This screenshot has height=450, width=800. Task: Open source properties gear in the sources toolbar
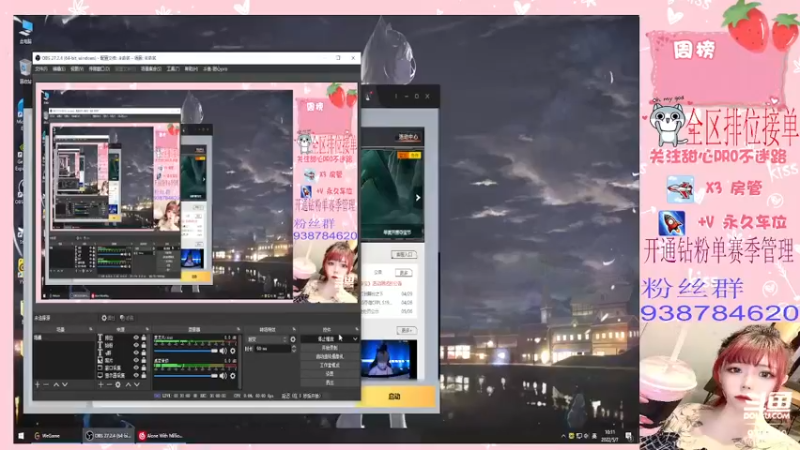point(118,385)
